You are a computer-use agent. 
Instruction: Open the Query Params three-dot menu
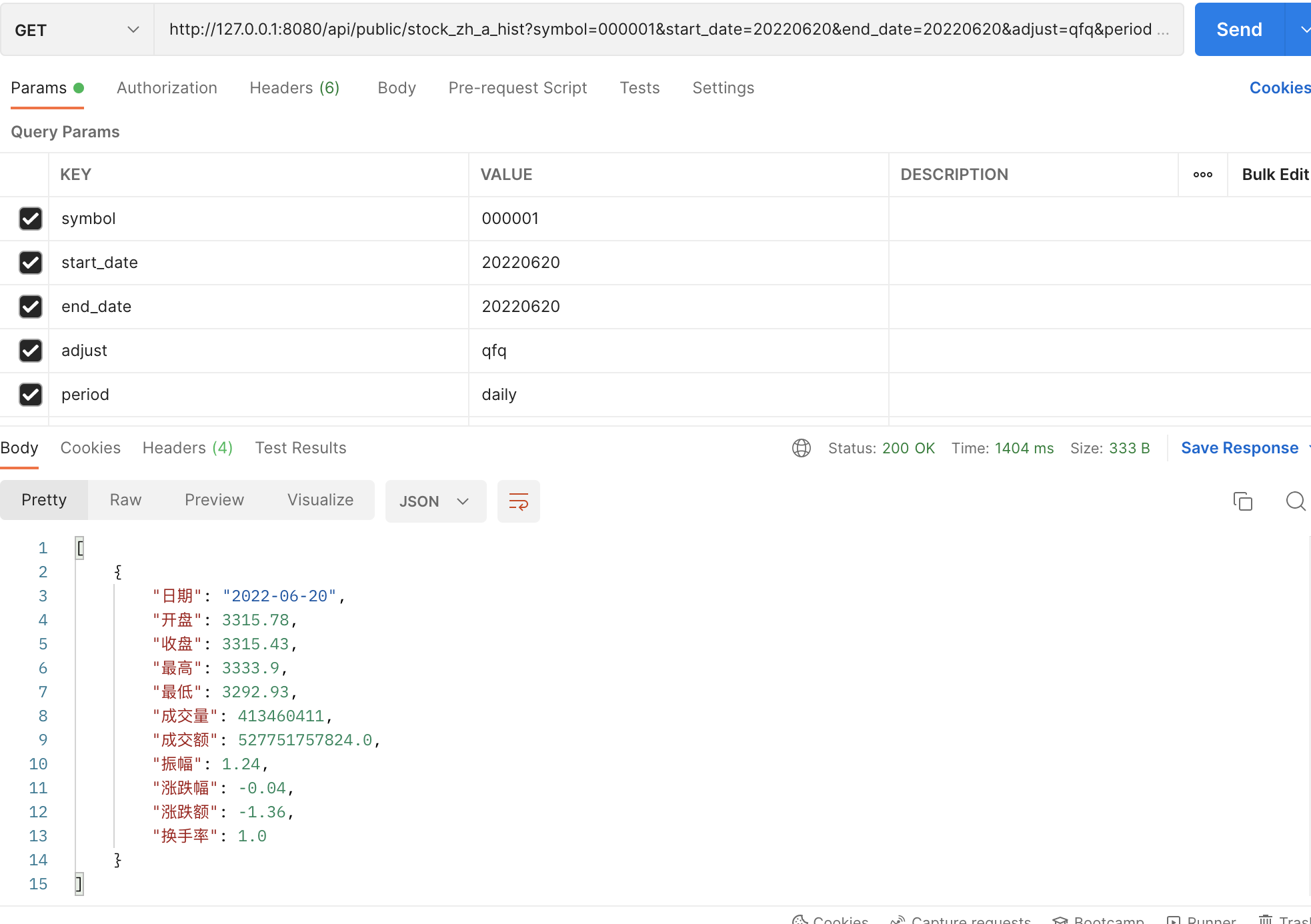coord(1202,174)
